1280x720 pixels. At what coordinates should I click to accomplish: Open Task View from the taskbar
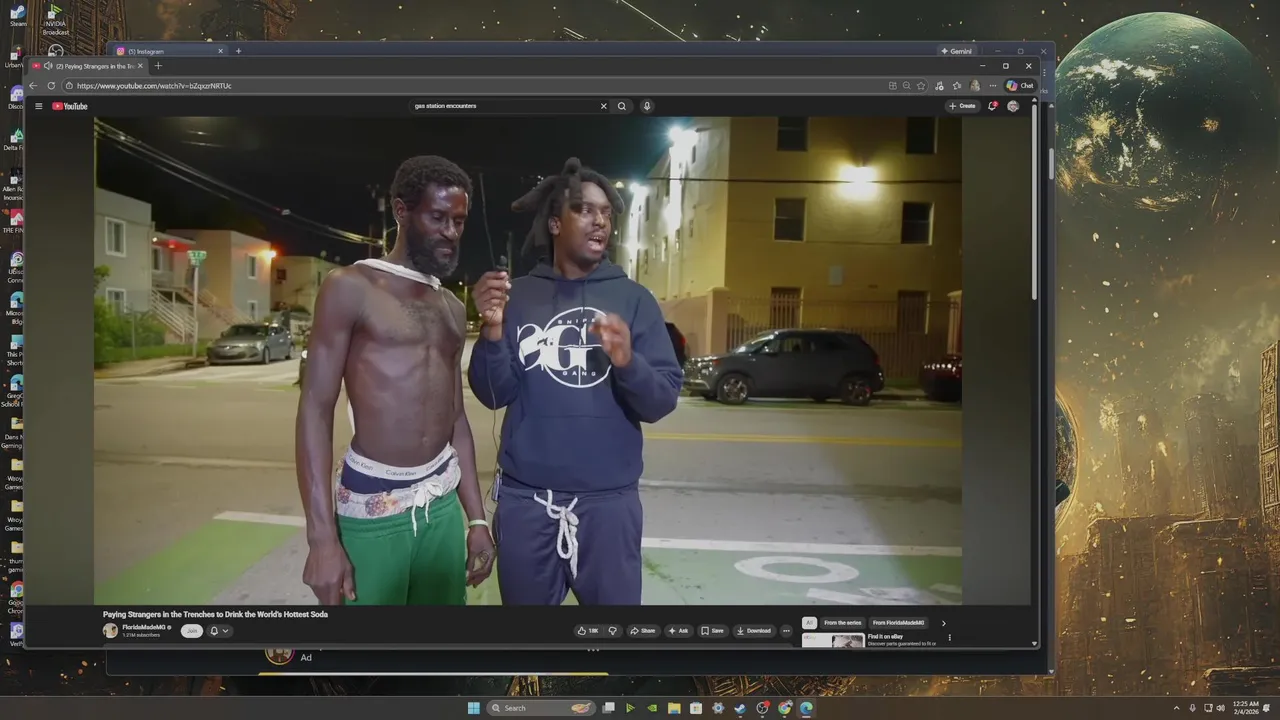pos(608,708)
